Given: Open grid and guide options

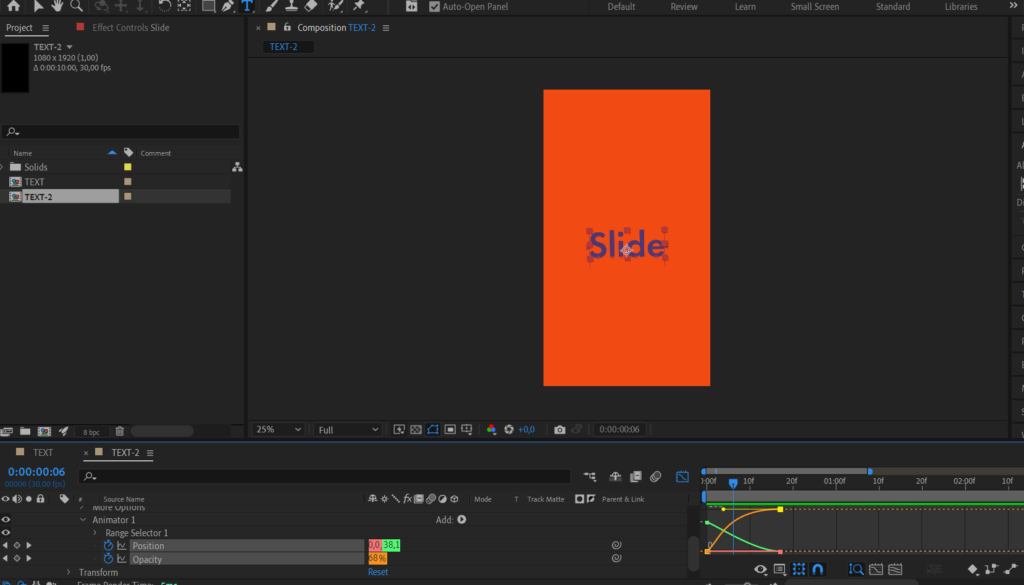Looking at the screenshot, I should coord(466,430).
